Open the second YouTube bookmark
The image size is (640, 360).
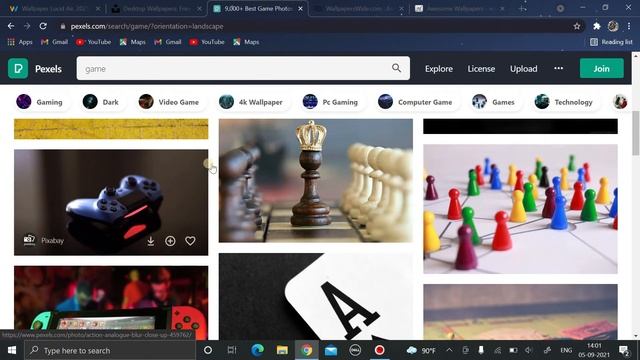(207, 42)
